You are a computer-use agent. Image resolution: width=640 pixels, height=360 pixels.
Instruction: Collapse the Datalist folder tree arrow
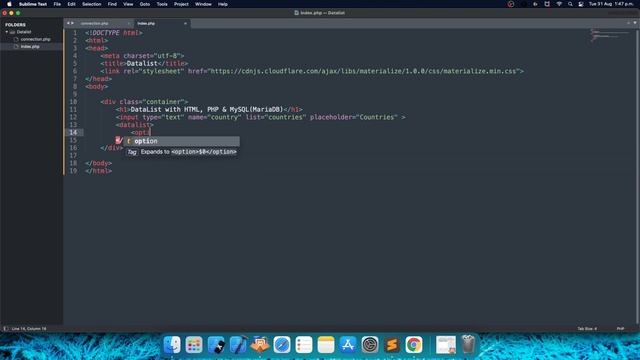7,32
